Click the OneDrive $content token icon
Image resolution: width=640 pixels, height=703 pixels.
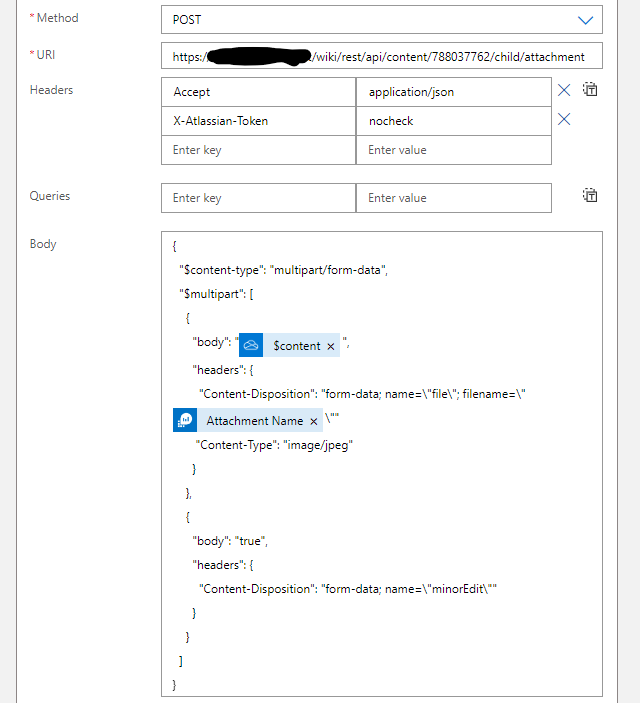click(251, 345)
